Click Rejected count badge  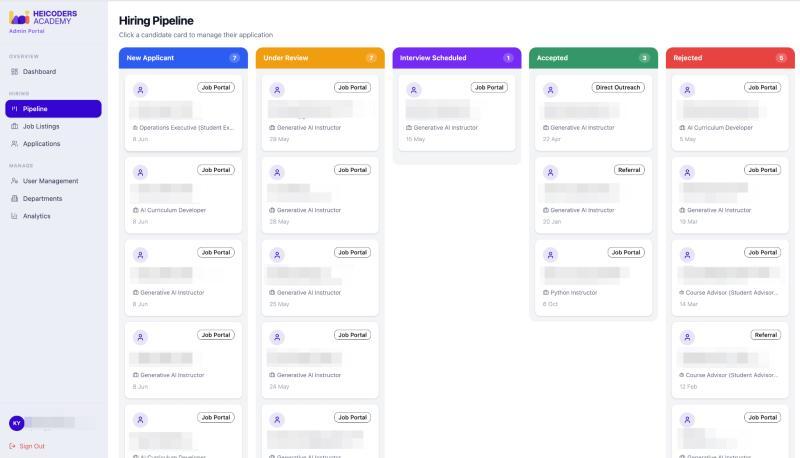pyautogui.click(x=781, y=58)
